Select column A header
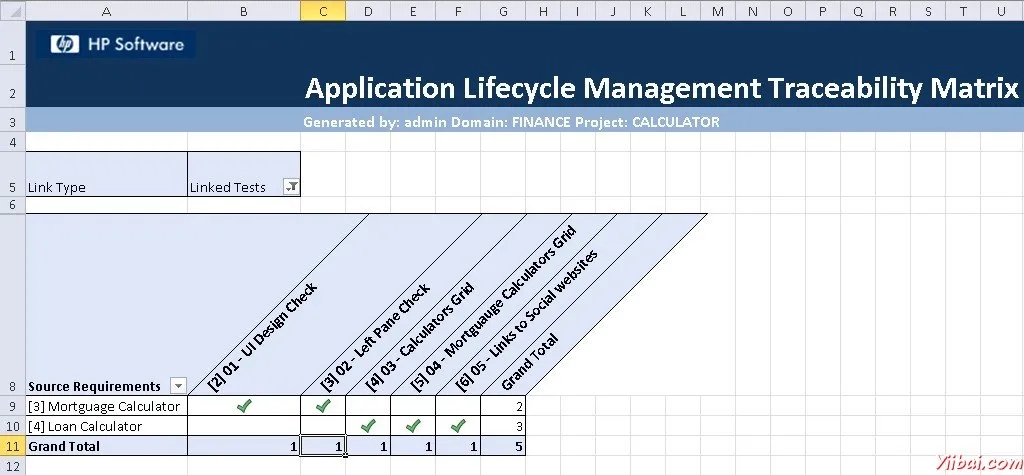1024x475 pixels. click(x=107, y=10)
